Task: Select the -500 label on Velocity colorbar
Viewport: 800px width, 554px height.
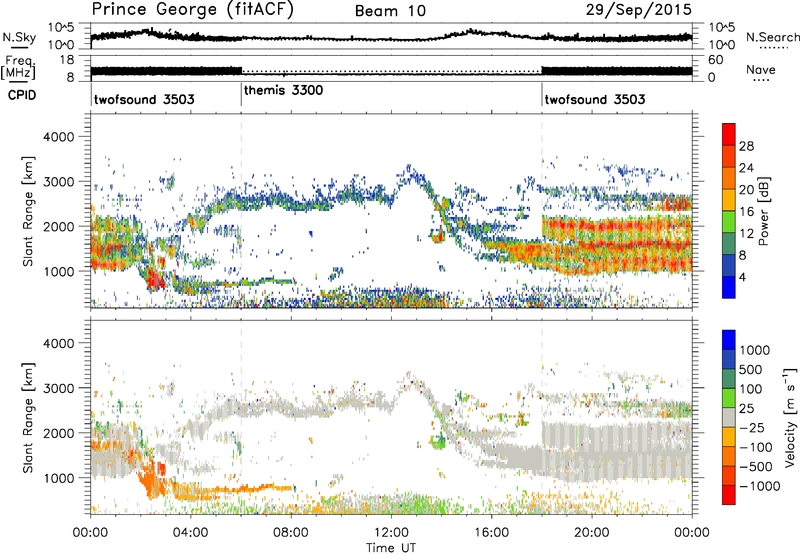Action: coord(756,466)
